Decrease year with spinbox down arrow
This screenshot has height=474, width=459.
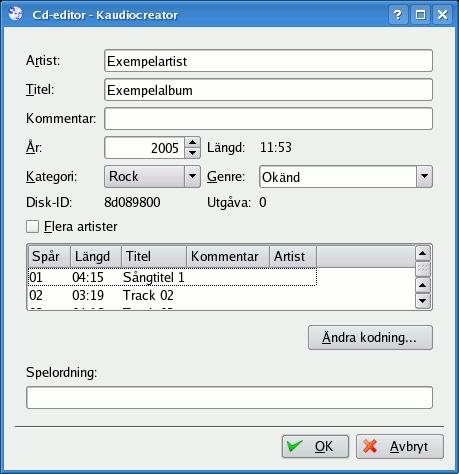(192, 153)
